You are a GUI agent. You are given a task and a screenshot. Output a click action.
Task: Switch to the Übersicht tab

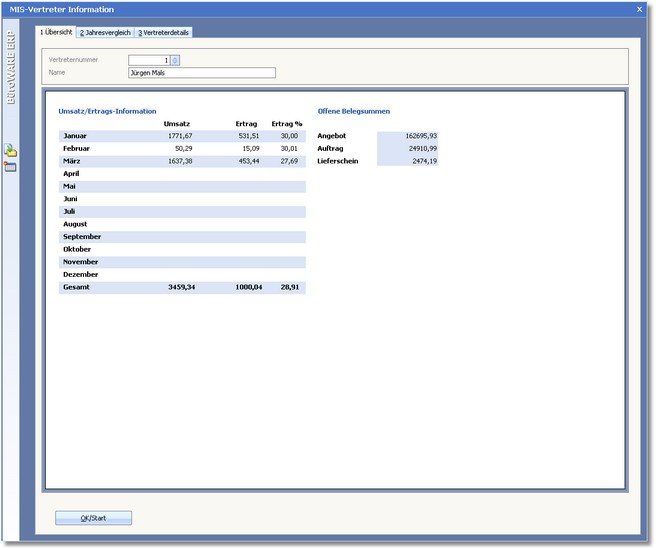(x=56, y=32)
